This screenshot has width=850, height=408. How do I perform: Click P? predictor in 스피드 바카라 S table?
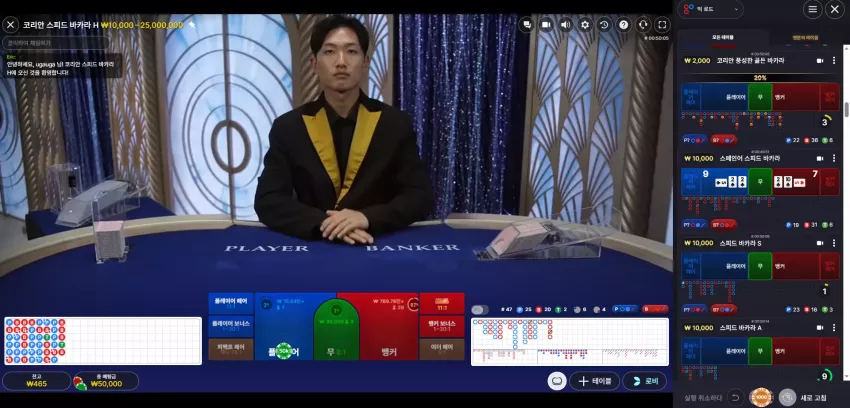694,309
